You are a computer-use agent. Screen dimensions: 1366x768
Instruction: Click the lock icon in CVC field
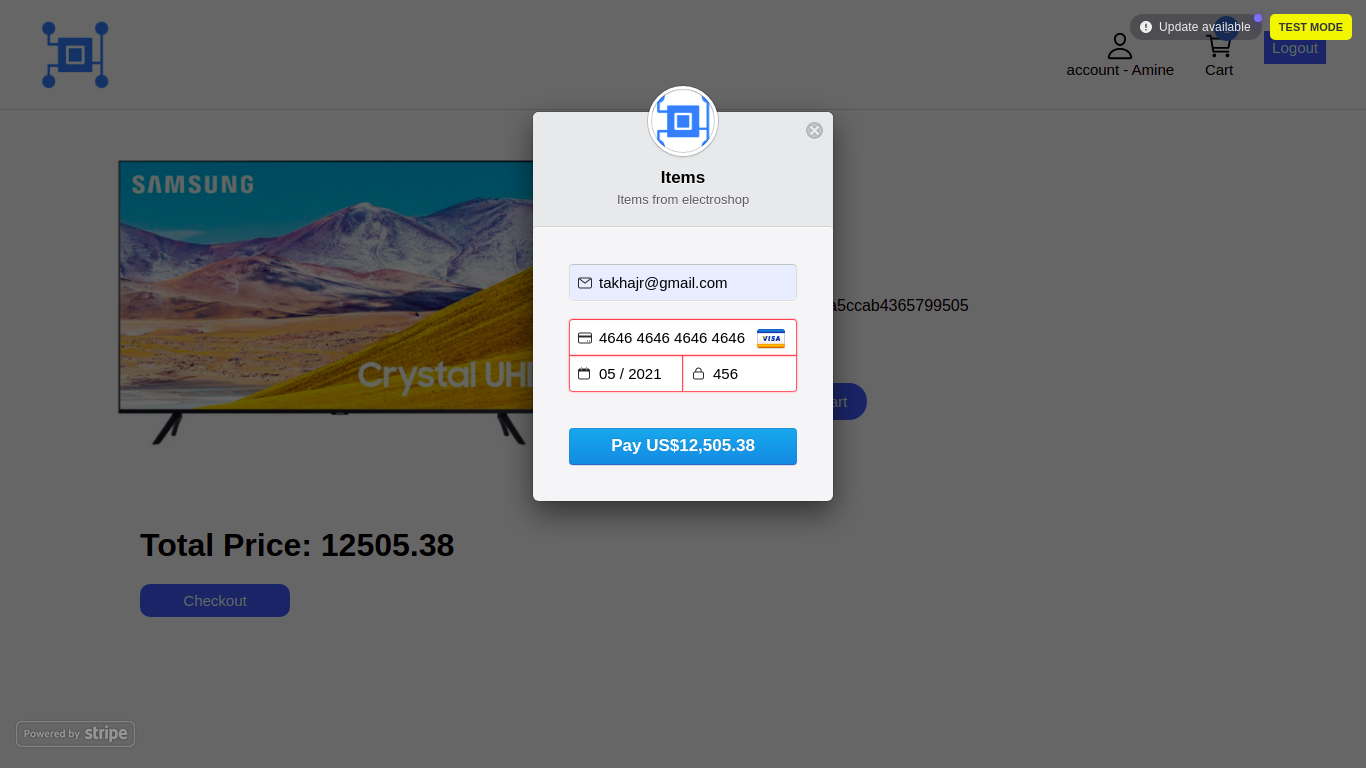click(x=699, y=374)
